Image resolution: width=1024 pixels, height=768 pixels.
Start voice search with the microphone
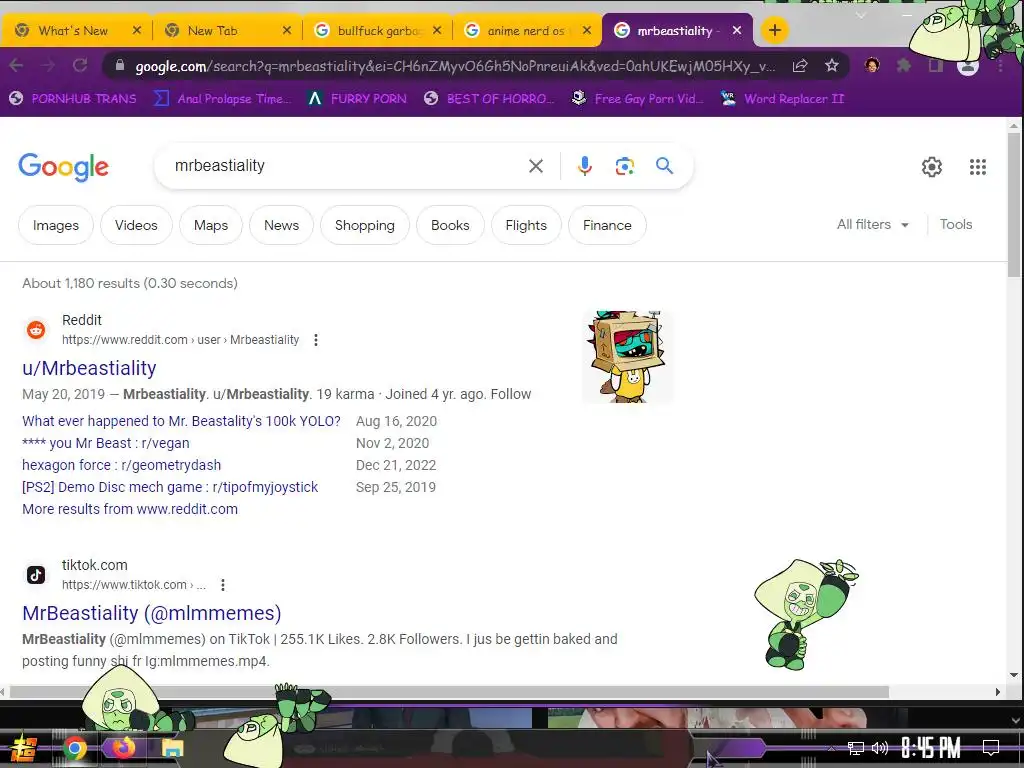click(x=584, y=166)
